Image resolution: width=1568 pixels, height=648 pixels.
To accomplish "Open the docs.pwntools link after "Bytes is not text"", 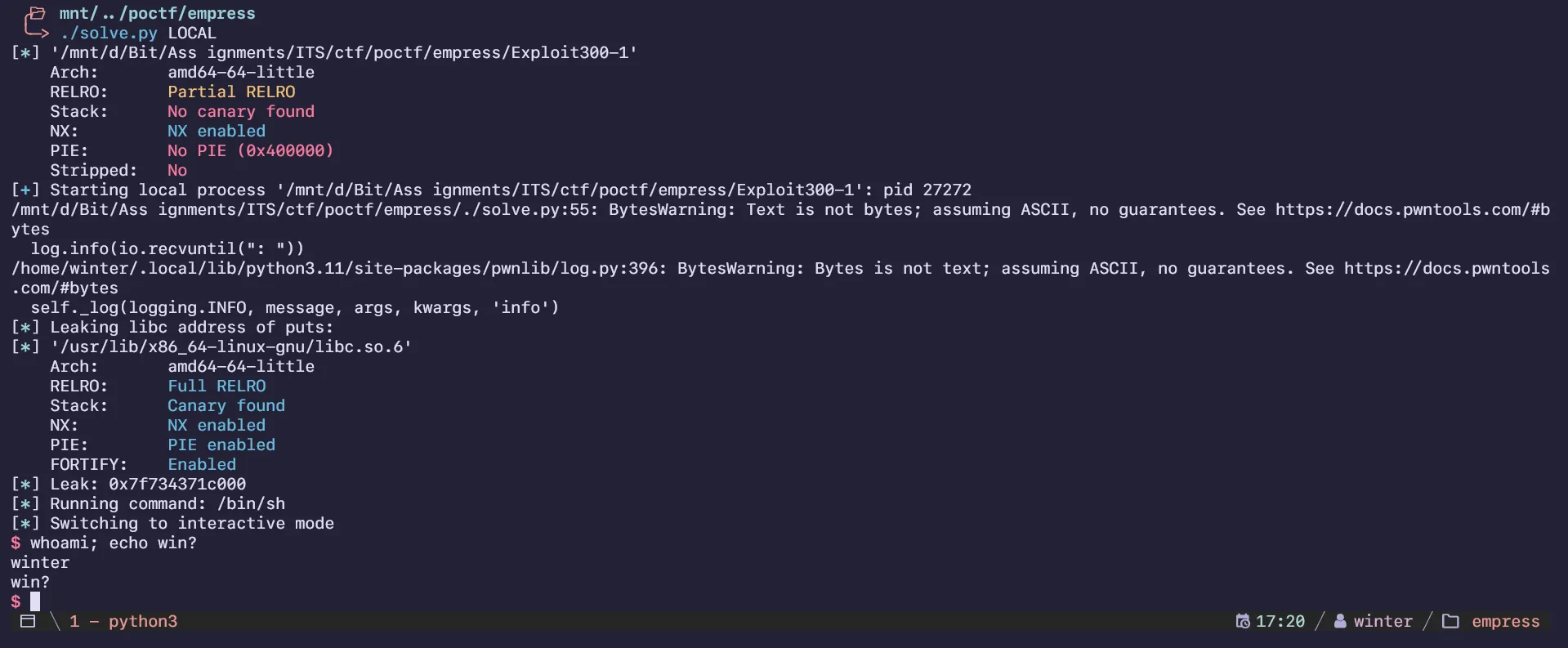I will click(x=1446, y=269).
